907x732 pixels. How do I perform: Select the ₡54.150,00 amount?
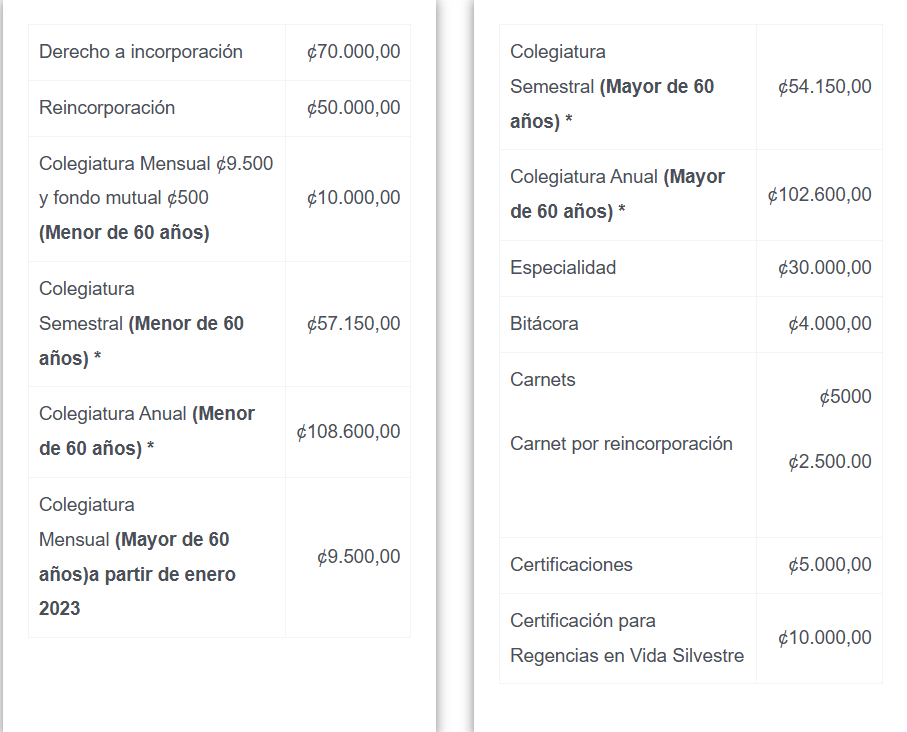pyautogui.click(x=824, y=87)
